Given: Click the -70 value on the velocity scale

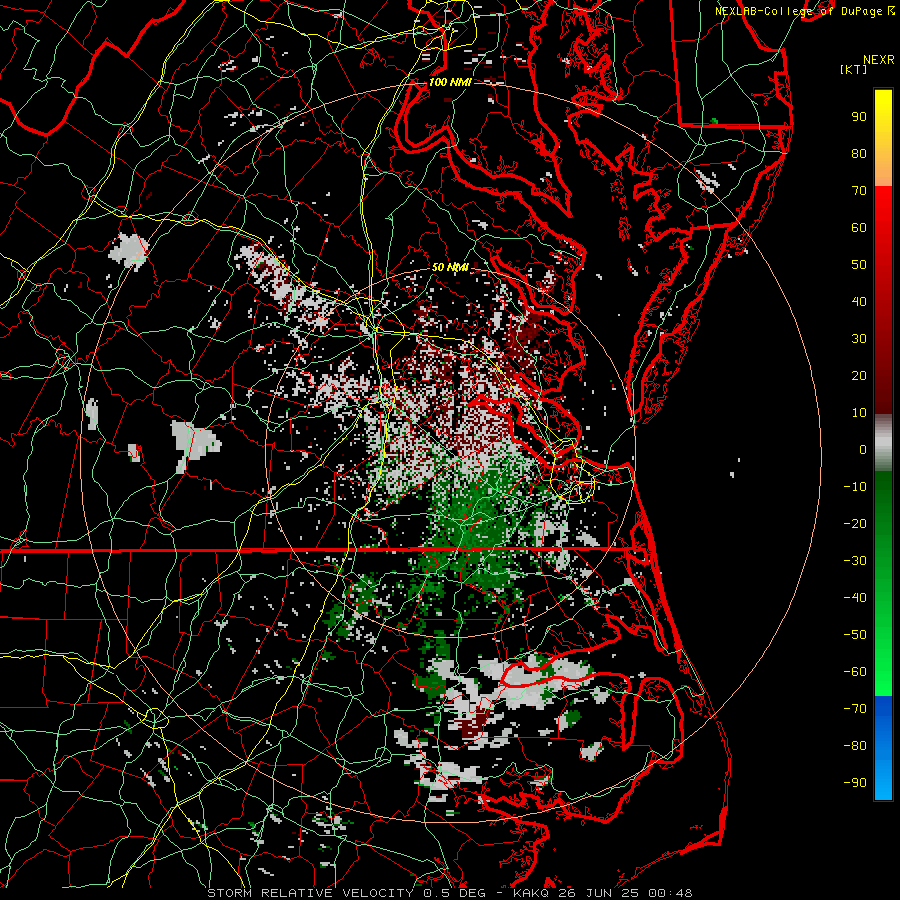Looking at the screenshot, I should click(855, 709).
